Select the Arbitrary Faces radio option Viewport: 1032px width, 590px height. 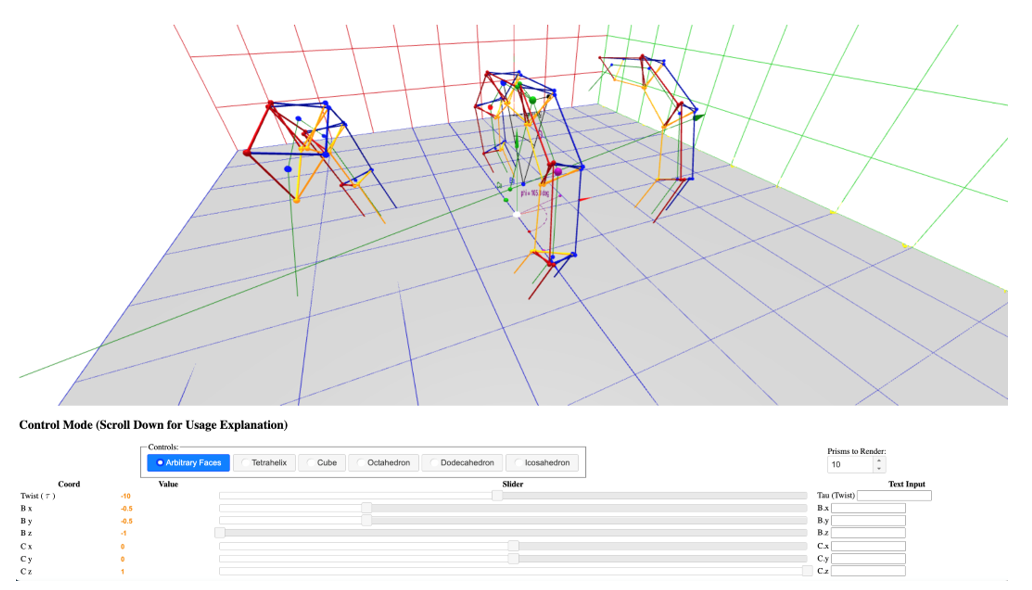(189, 463)
